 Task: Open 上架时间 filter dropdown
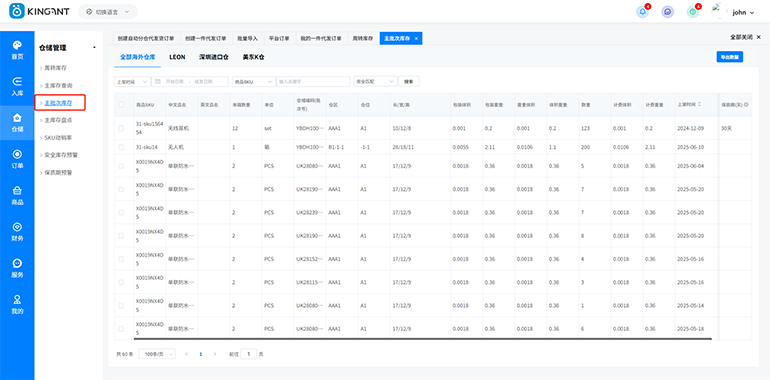point(132,81)
